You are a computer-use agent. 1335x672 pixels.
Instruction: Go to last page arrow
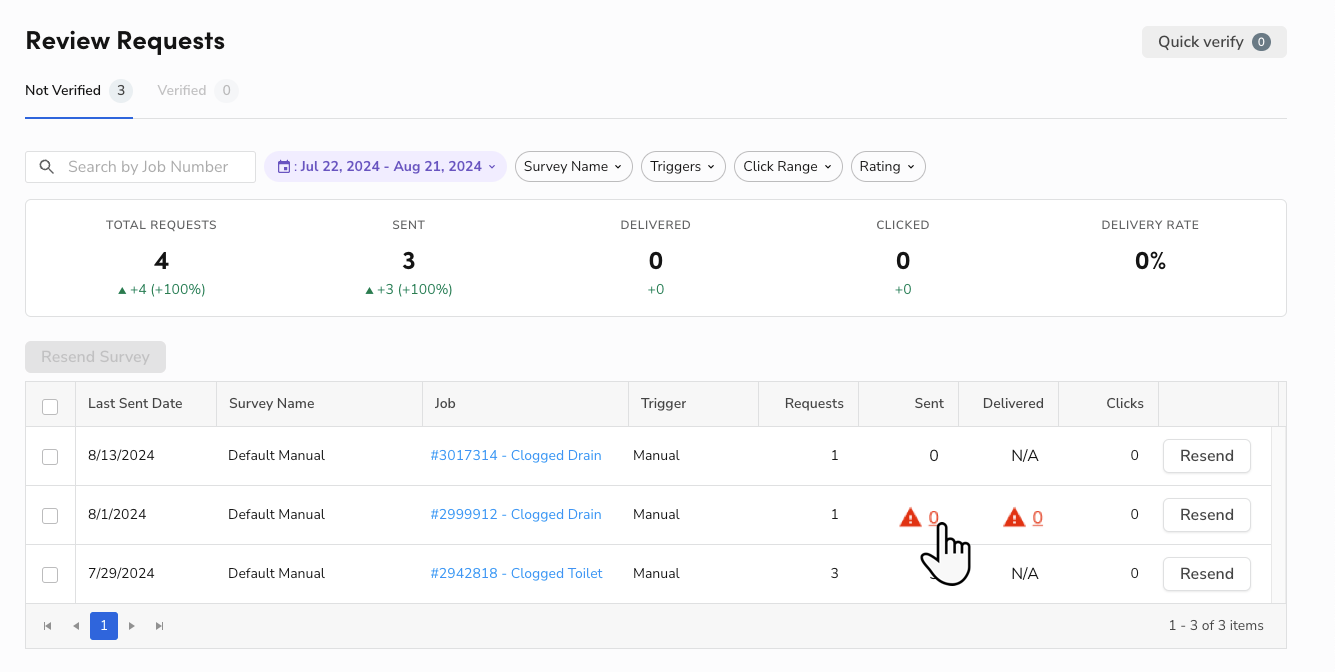coord(159,626)
